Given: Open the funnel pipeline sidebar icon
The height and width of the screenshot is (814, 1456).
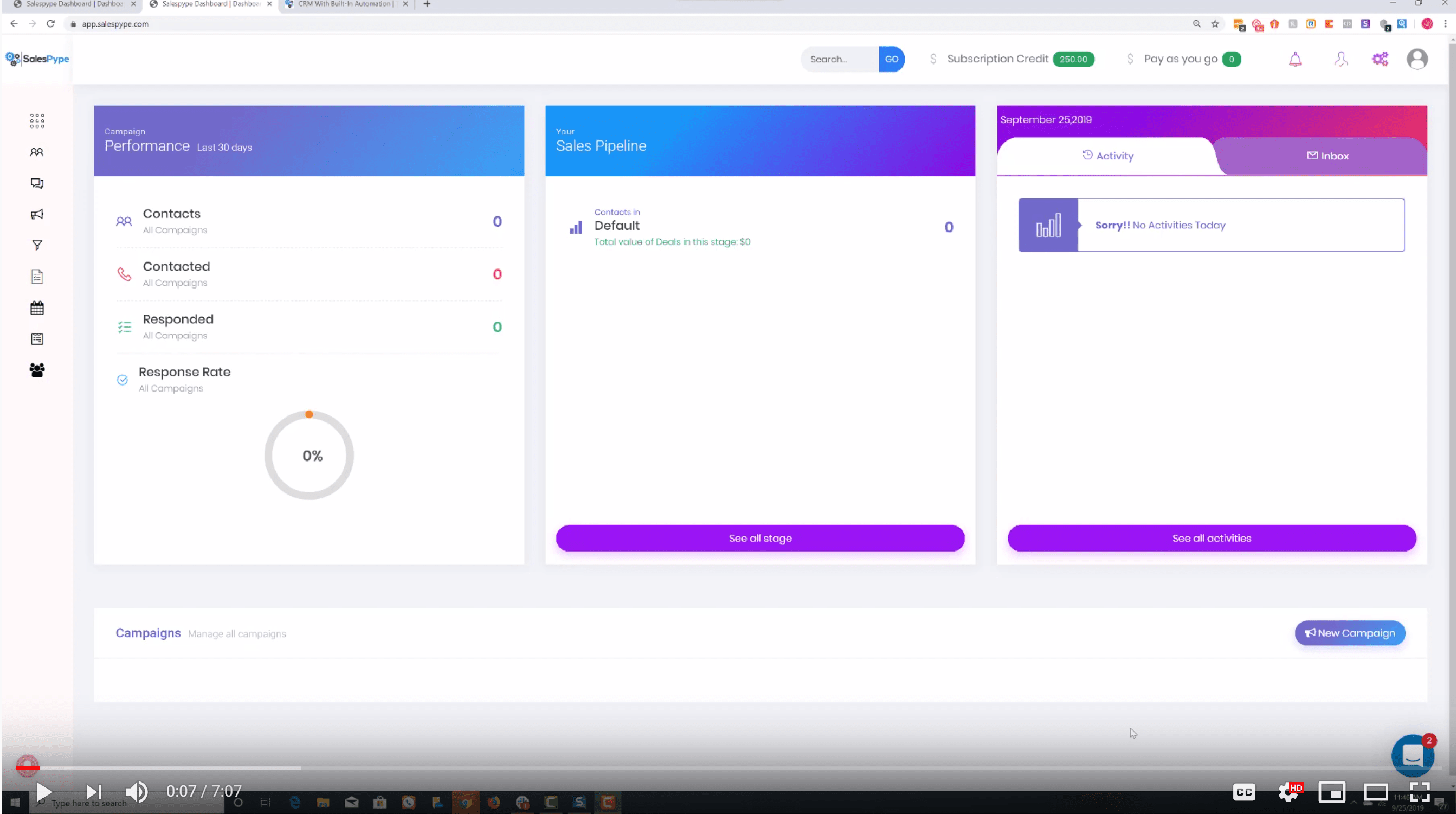Looking at the screenshot, I should [37, 245].
